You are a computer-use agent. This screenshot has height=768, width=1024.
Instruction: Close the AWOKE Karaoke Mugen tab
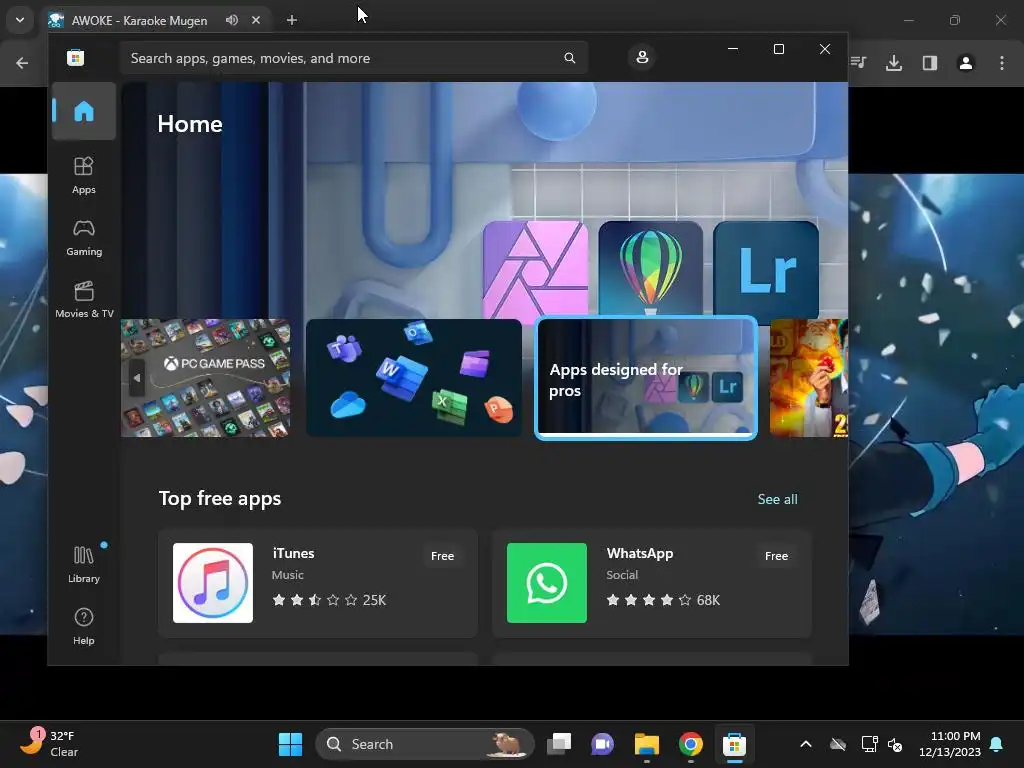tap(256, 20)
